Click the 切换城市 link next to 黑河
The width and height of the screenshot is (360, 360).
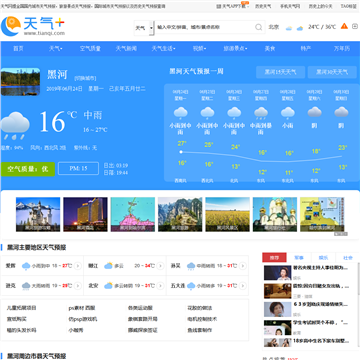point(85,78)
